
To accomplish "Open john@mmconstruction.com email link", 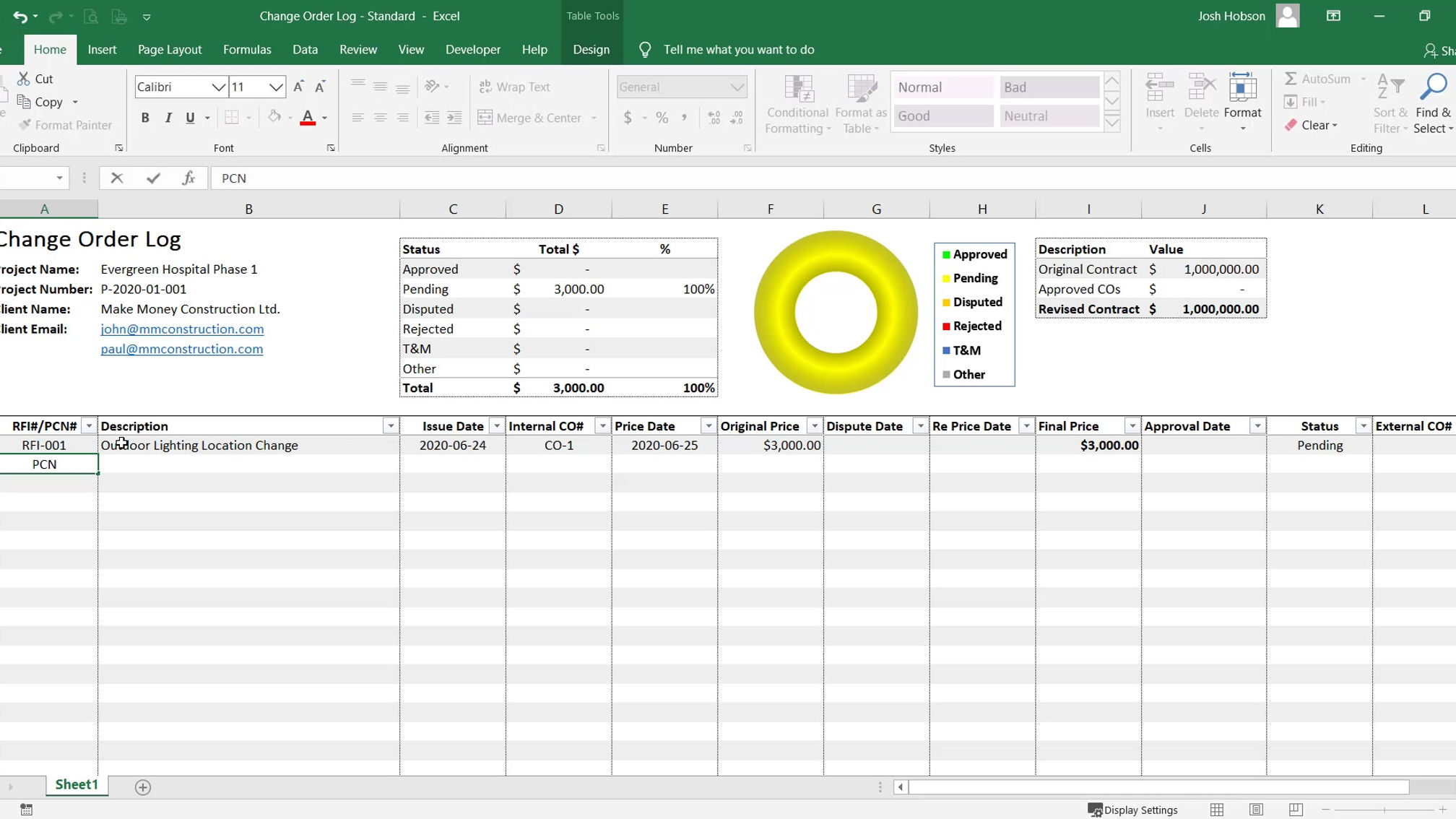I will pyautogui.click(x=182, y=329).
